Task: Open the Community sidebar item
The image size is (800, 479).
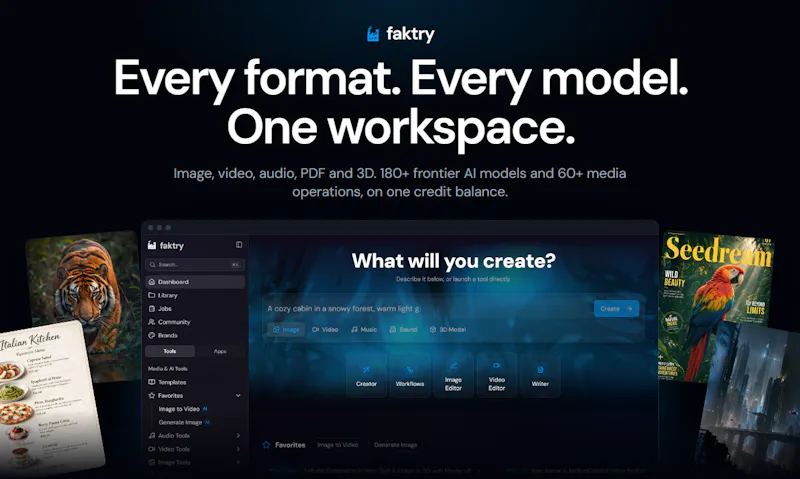Action: [x=195, y=322]
